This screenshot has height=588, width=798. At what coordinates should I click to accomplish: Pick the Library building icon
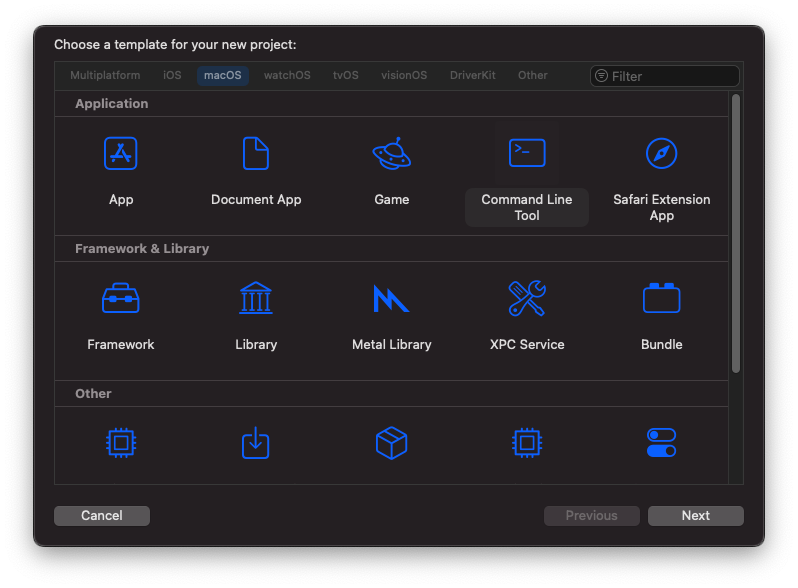(x=255, y=298)
